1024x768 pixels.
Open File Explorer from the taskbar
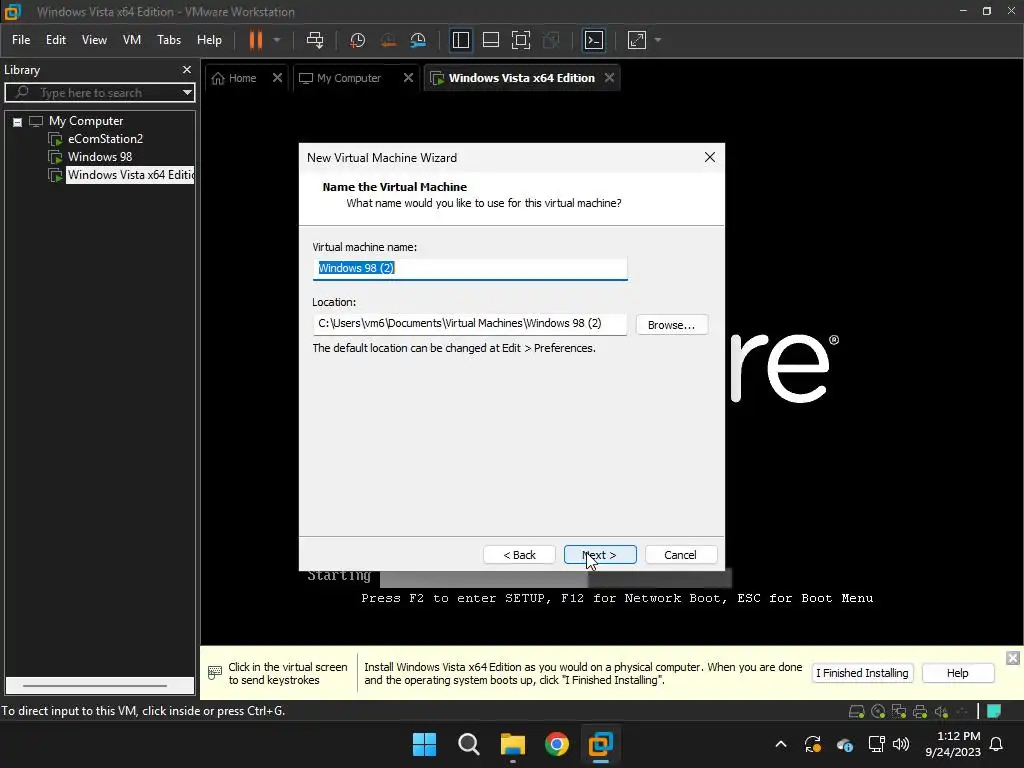[513, 744]
